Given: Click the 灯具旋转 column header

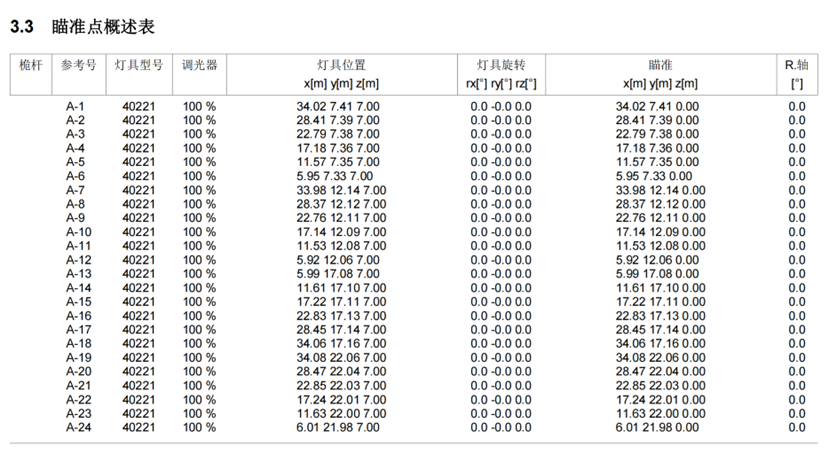Looking at the screenshot, I should point(501,66).
